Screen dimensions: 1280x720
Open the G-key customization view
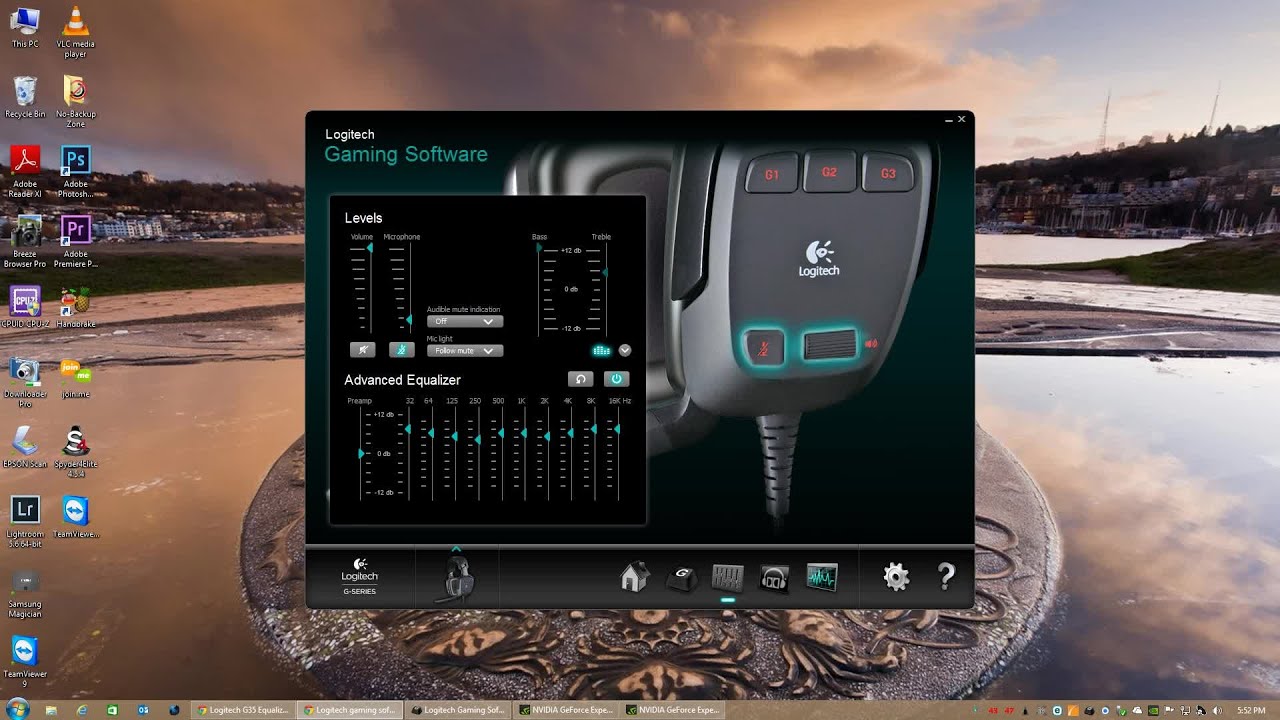coord(681,578)
